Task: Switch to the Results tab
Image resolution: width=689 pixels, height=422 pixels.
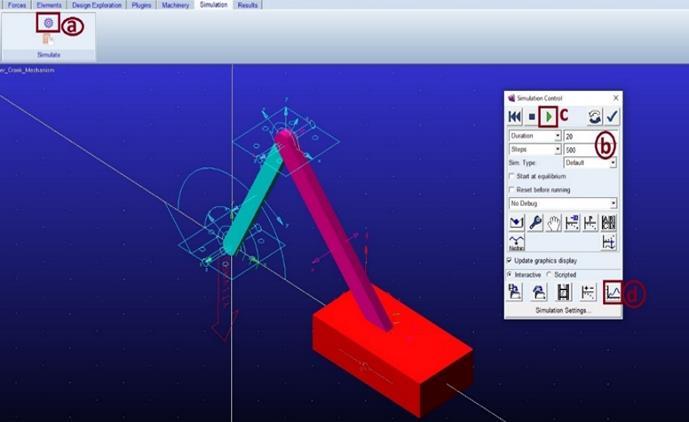Action: [x=247, y=5]
